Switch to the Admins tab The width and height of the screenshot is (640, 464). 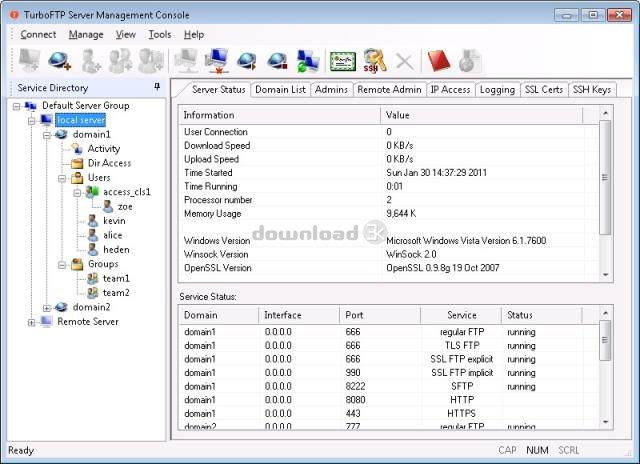tap(331, 89)
